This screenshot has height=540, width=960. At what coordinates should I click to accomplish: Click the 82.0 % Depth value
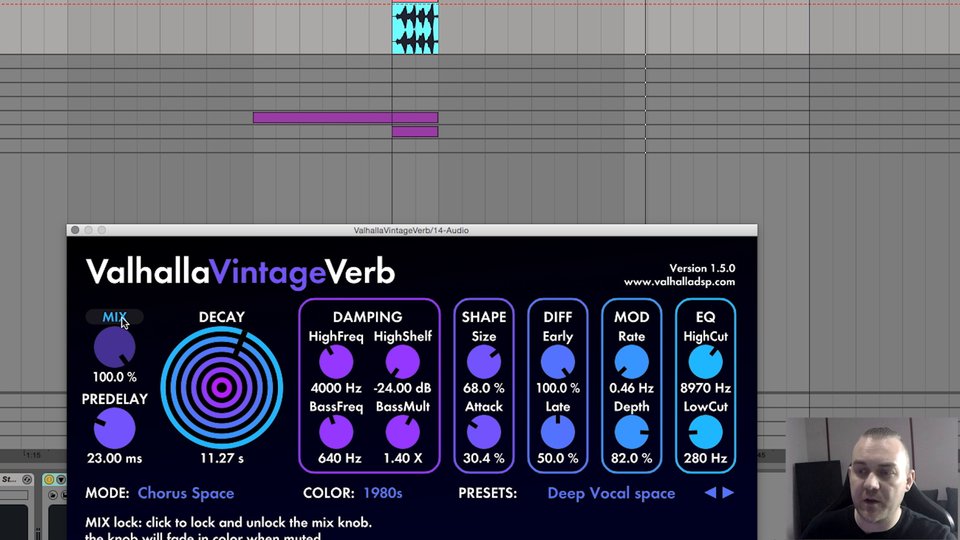(x=631, y=459)
